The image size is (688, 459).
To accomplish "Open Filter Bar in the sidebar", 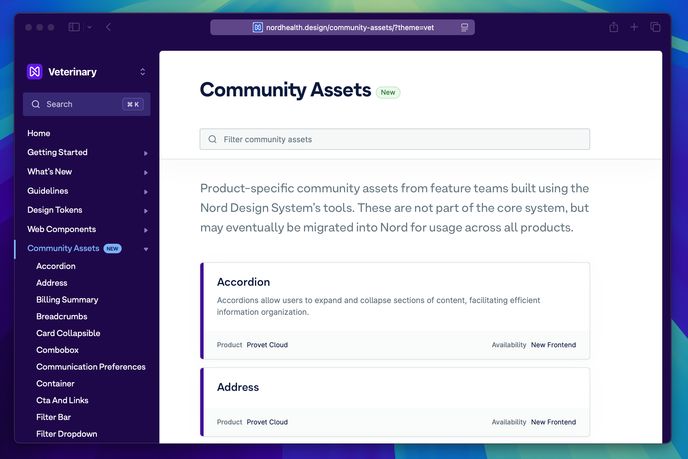I will pyautogui.click(x=54, y=417).
